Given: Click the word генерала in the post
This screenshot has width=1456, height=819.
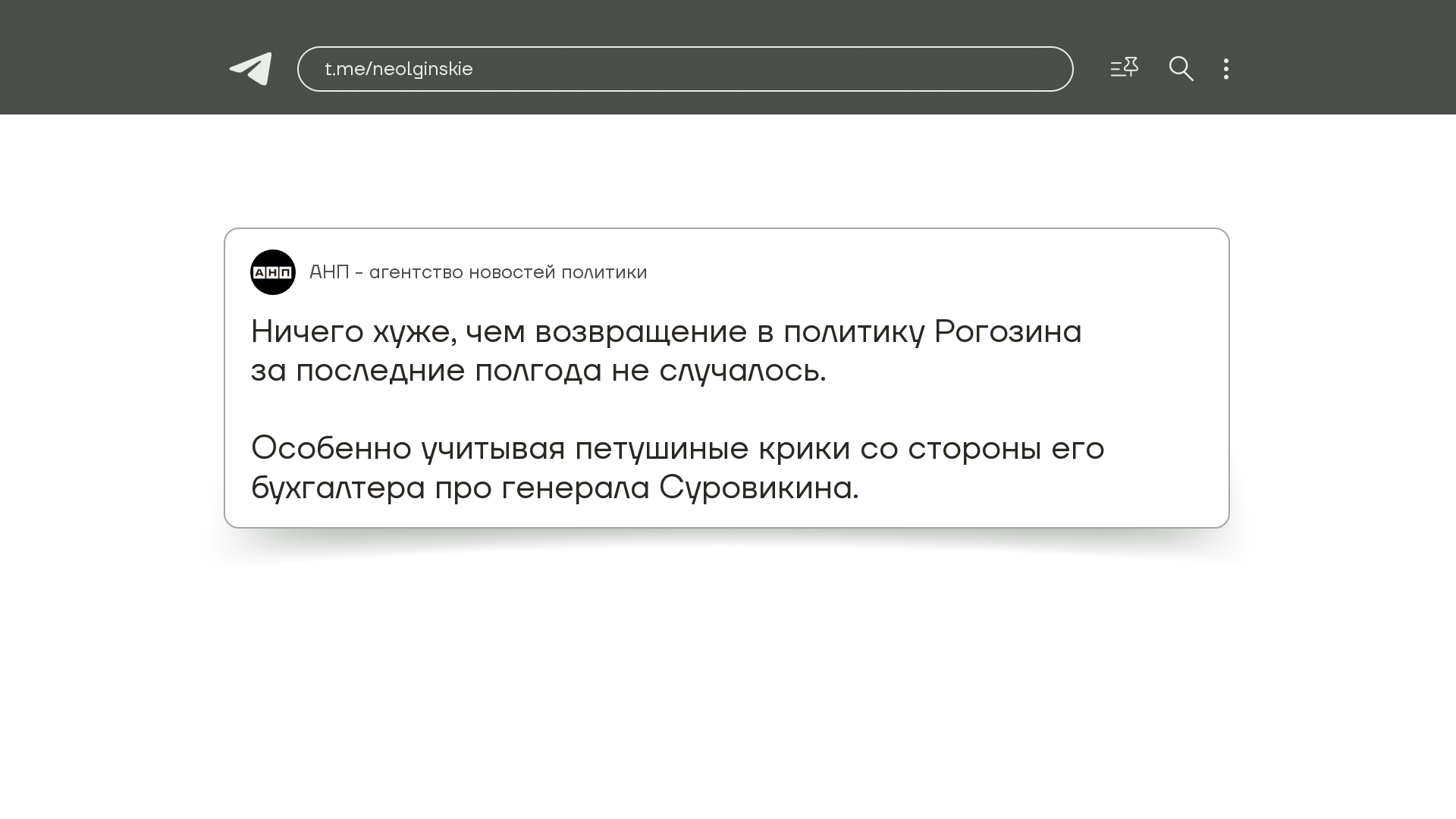Looking at the screenshot, I should 575,488.
